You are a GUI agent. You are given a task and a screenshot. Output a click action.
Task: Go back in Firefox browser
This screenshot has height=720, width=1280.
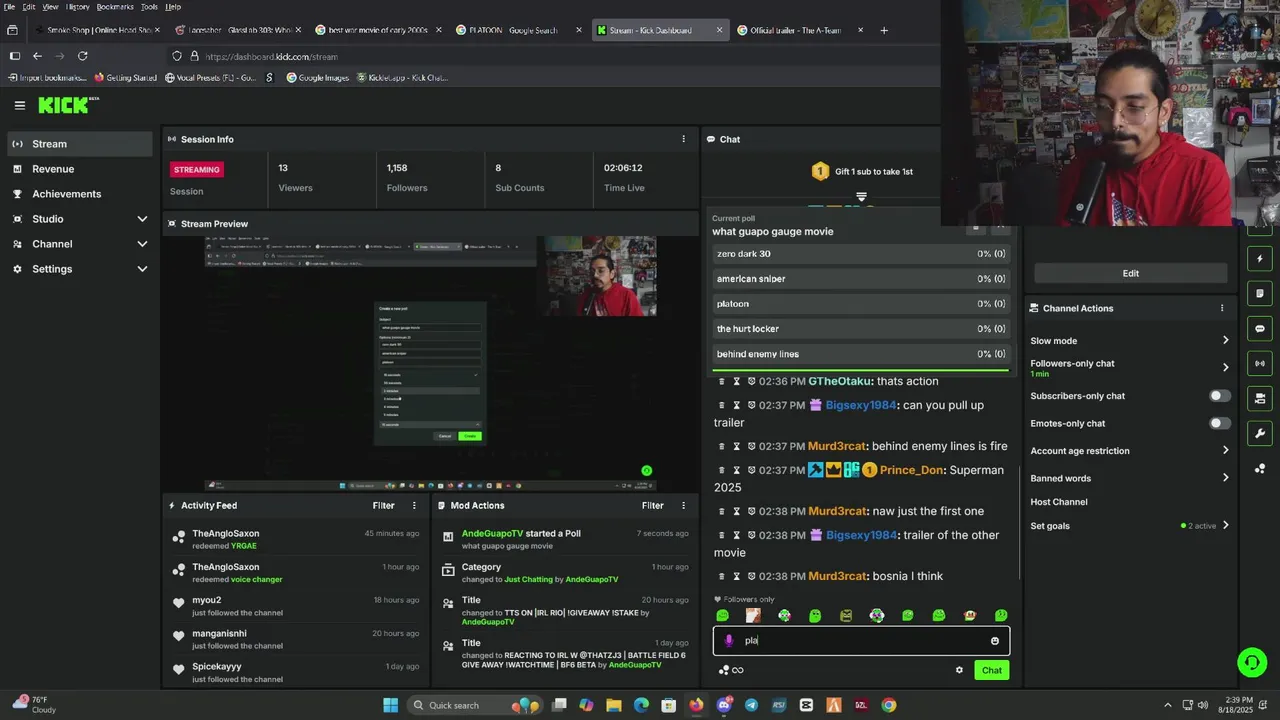(x=37, y=56)
